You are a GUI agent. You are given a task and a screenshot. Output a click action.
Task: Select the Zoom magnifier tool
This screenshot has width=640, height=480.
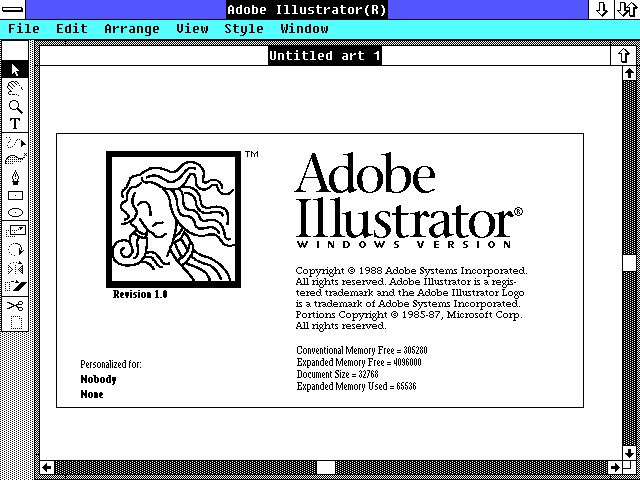tap(15, 106)
